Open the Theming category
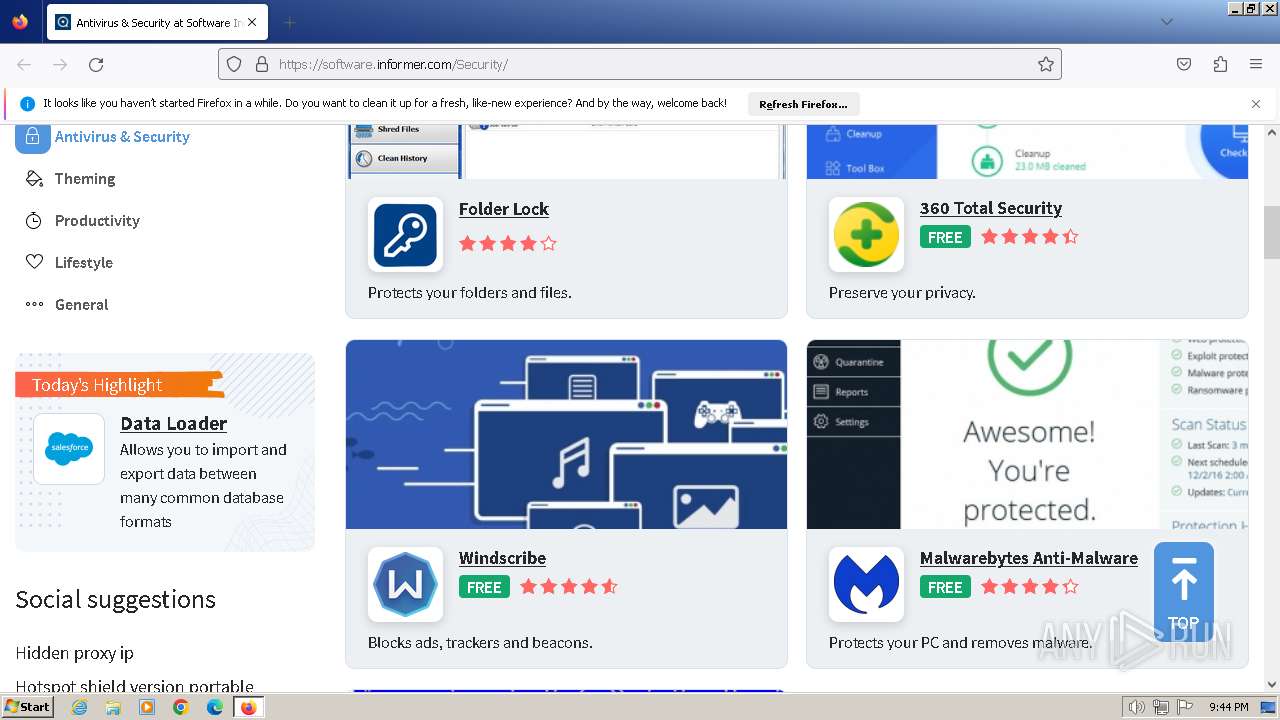The image size is (1280, 720). click(x=85, y=178)
